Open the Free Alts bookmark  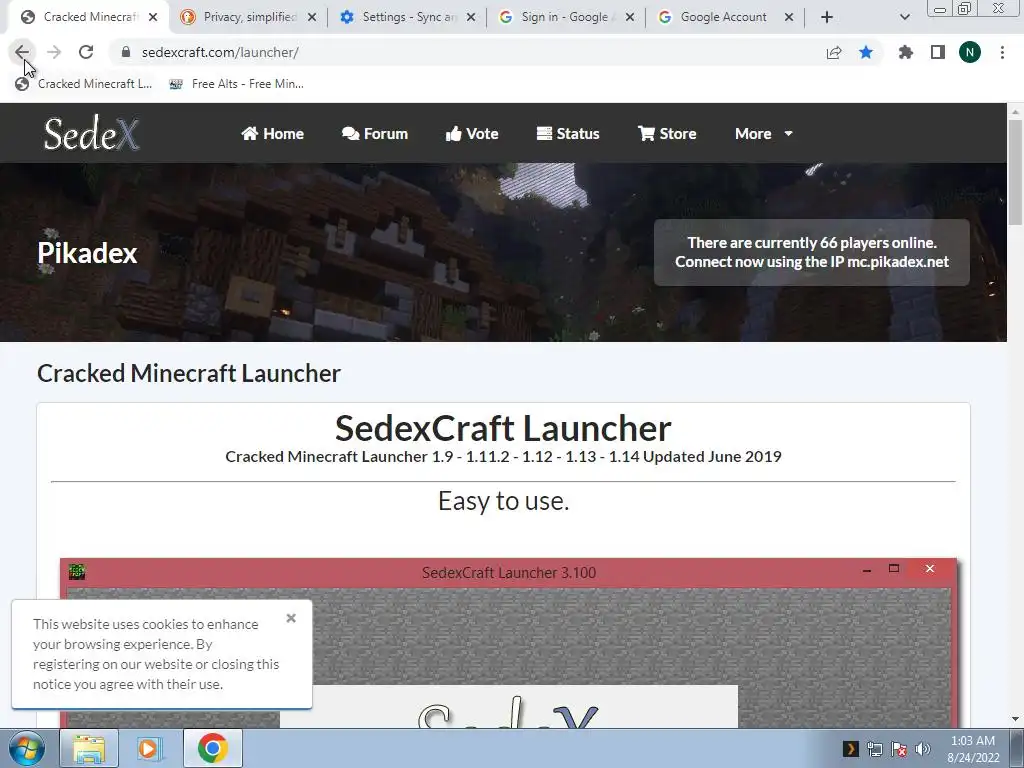click(x=236, y=84)
